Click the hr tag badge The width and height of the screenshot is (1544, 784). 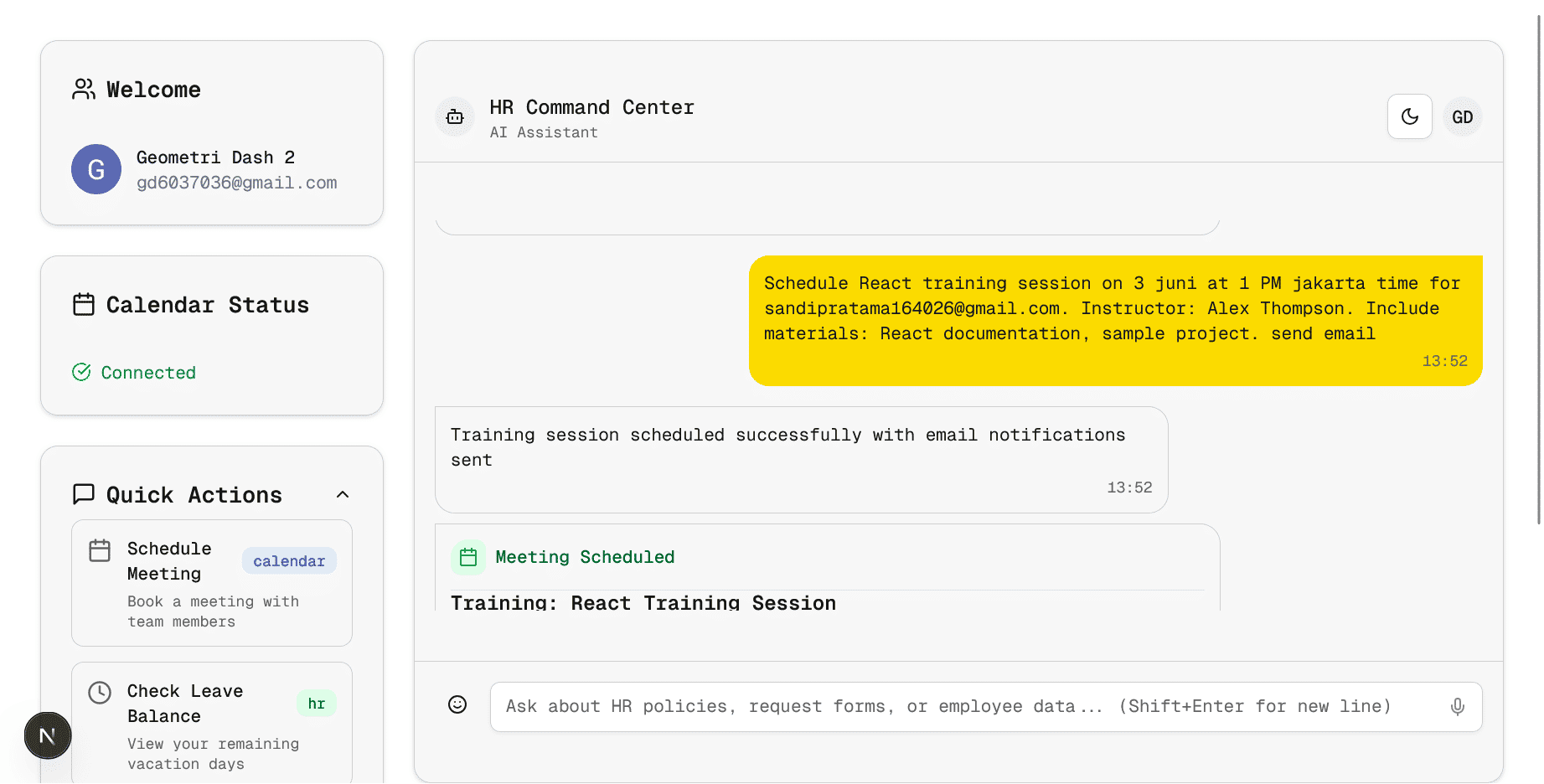tap(316, 704)
